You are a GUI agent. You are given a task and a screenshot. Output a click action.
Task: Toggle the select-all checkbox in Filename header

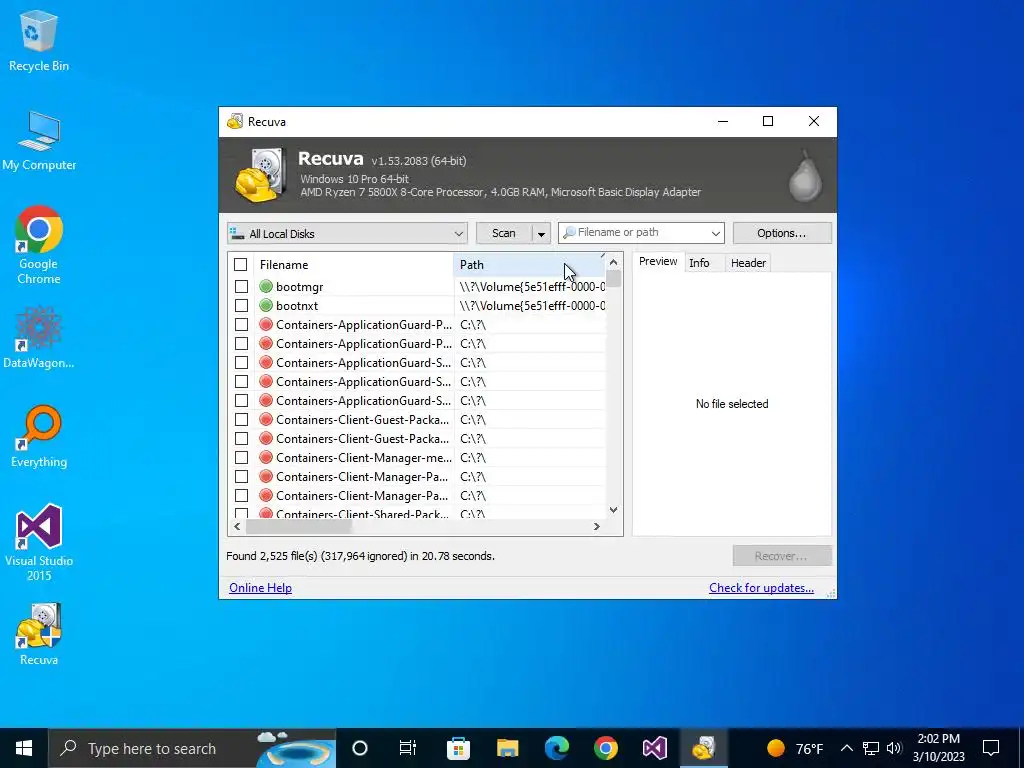point(240,264)
